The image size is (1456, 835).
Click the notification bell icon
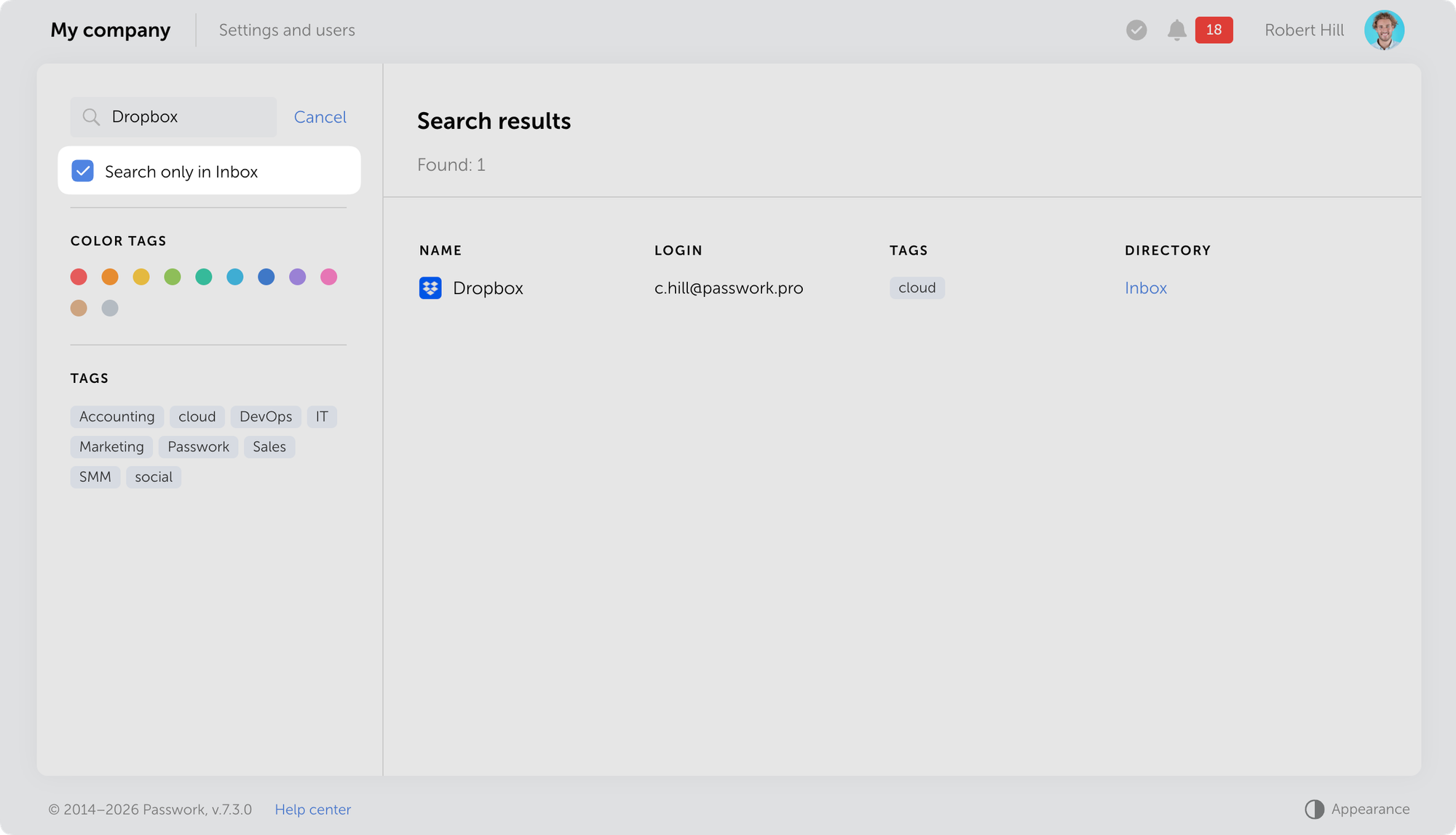[1176, 30]
